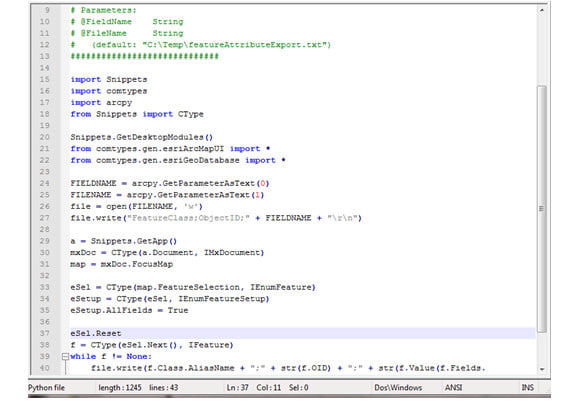Click 'Sel : 0' in status bar
Image resolution: width=580 pixels, height=401 pixels.
299,388
